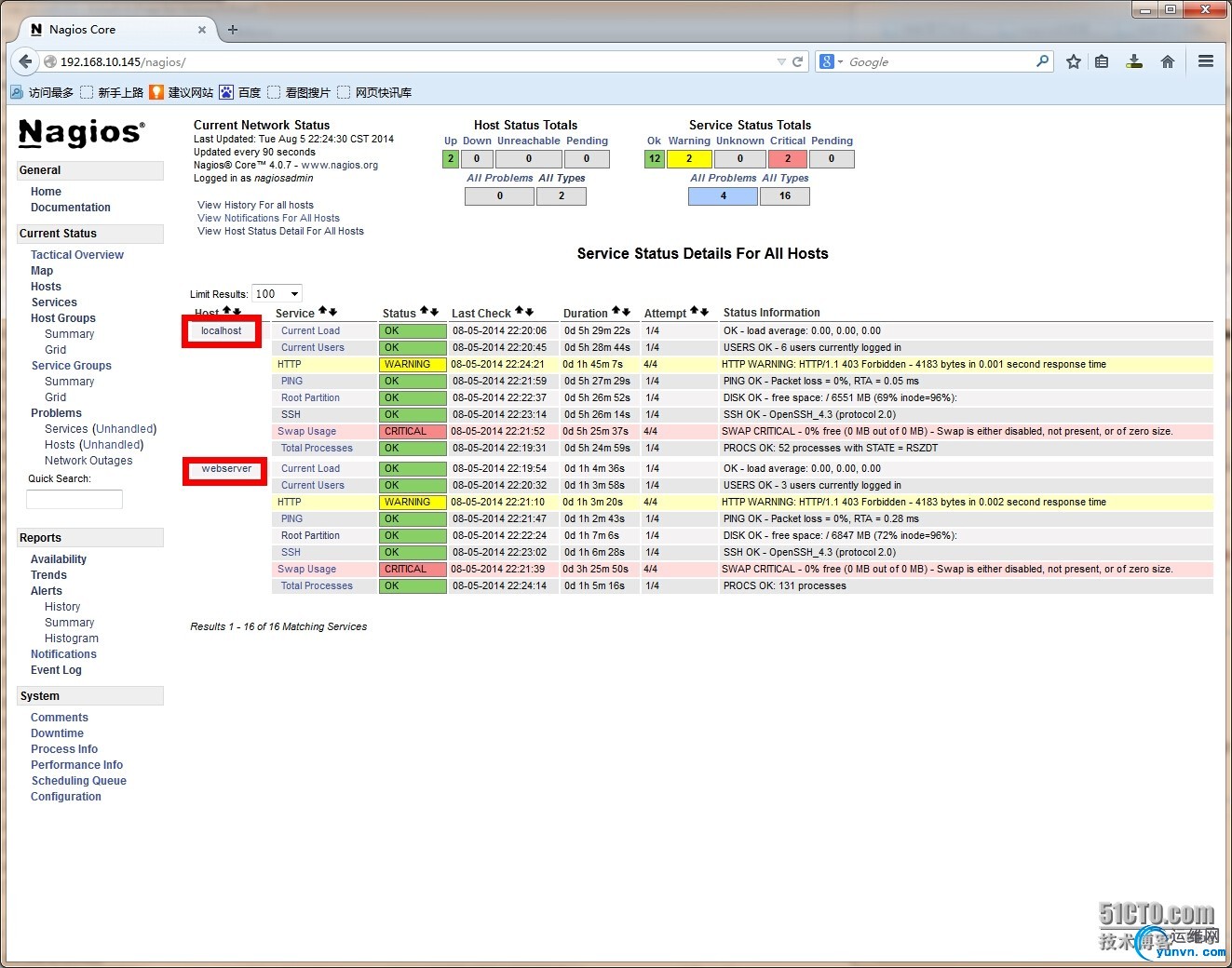Open Host Groups in sidebar
This screenshot has width=1232, height=968.
[x=63, y=318]
